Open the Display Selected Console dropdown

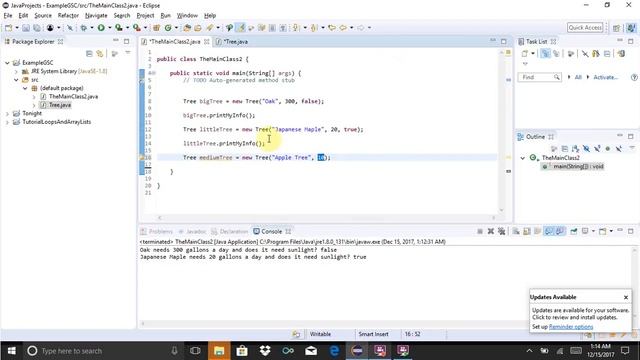pos(593,231)
